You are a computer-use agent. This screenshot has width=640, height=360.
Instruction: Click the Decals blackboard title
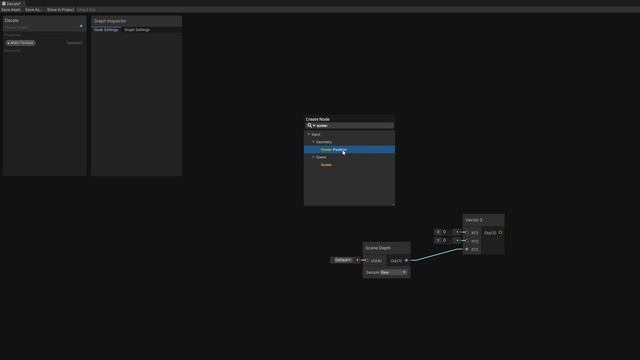[x=12, y=20]
